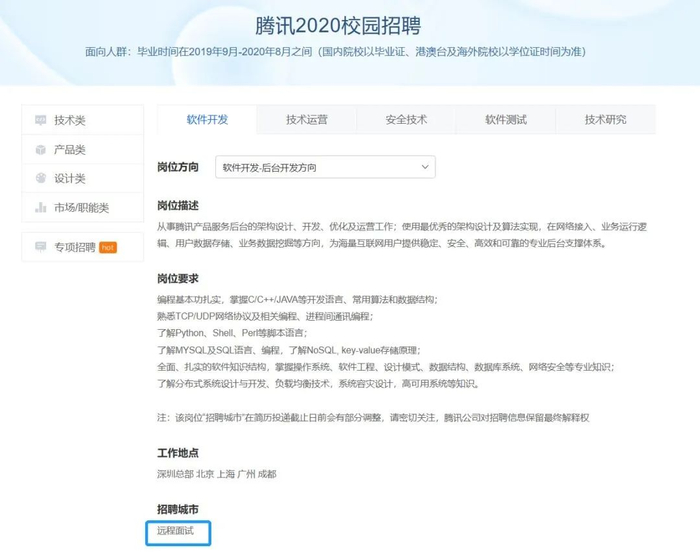This screenshot has width=700, height=552.
Task: Switch to the 软件测试 tab
Action: (x=506, y=120)
